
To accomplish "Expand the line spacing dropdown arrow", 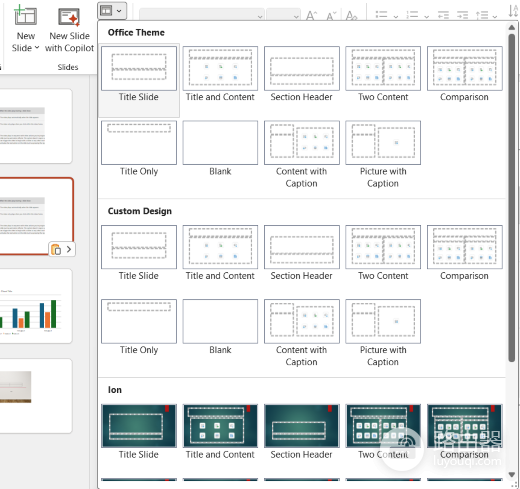I will 495,16.
